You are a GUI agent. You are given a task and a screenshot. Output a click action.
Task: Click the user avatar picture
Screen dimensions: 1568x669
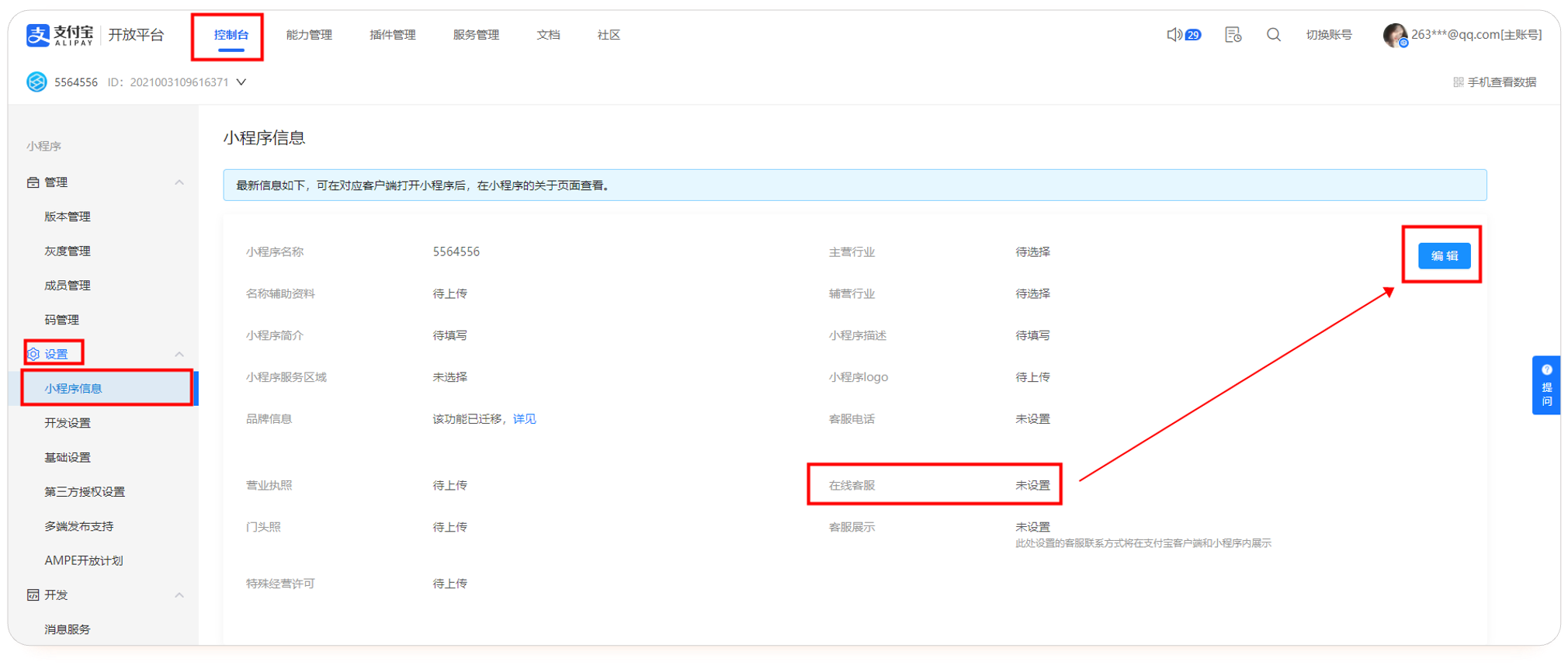[1395, 35]
